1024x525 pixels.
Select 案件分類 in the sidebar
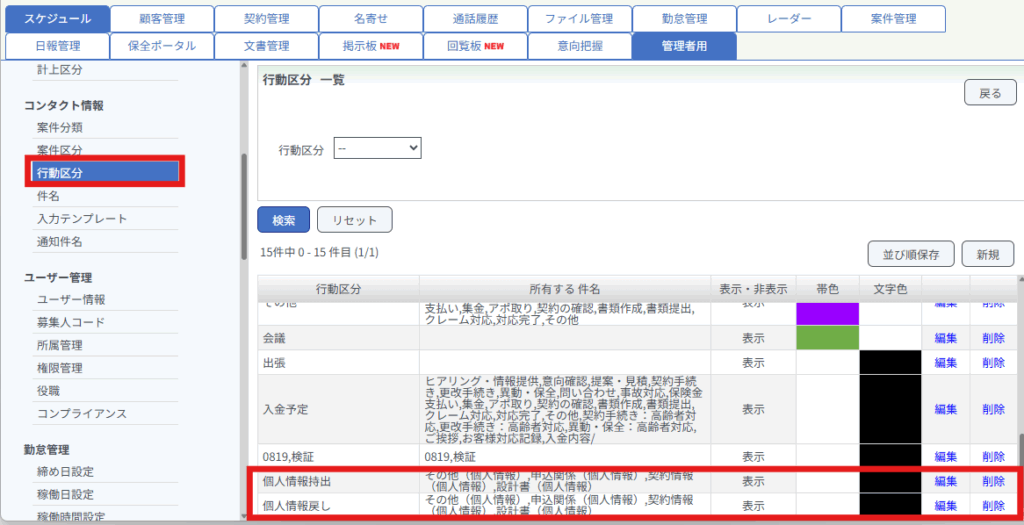59,127
